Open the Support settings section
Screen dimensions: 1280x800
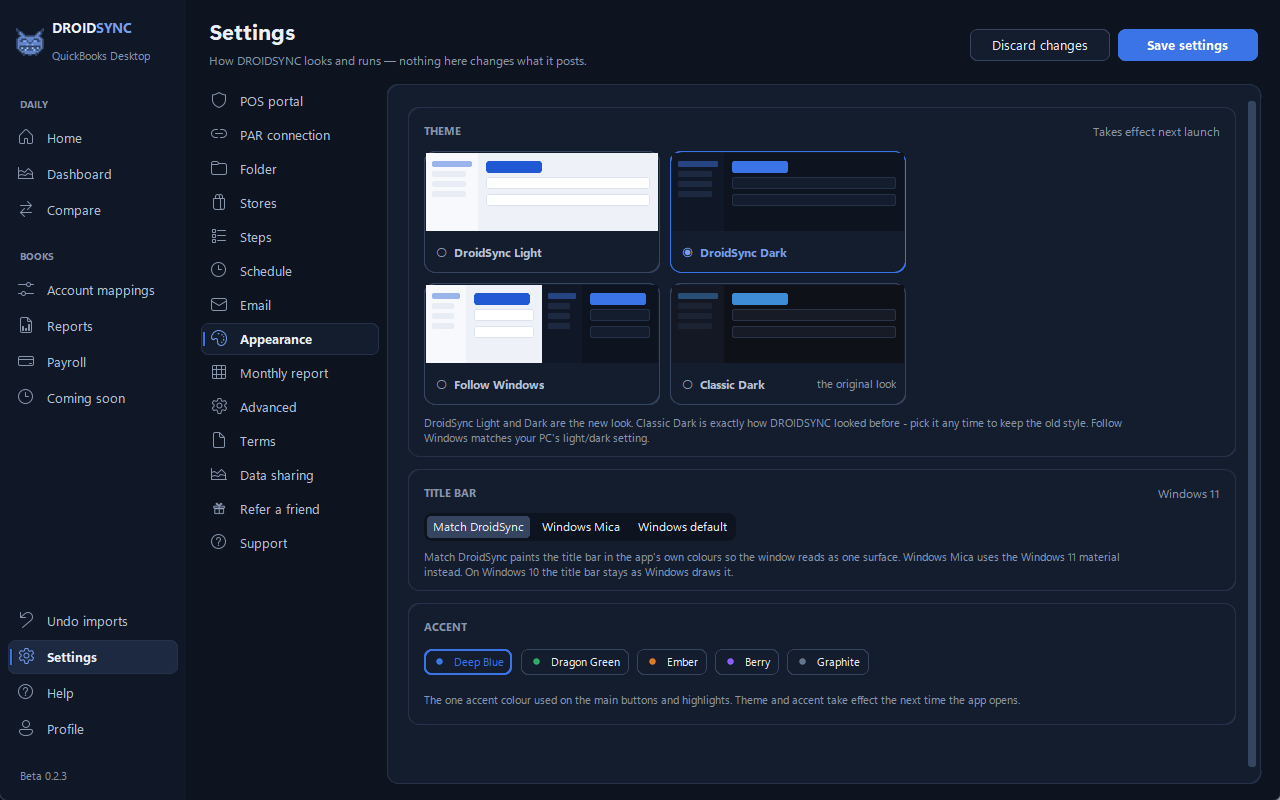pos(290,543)
